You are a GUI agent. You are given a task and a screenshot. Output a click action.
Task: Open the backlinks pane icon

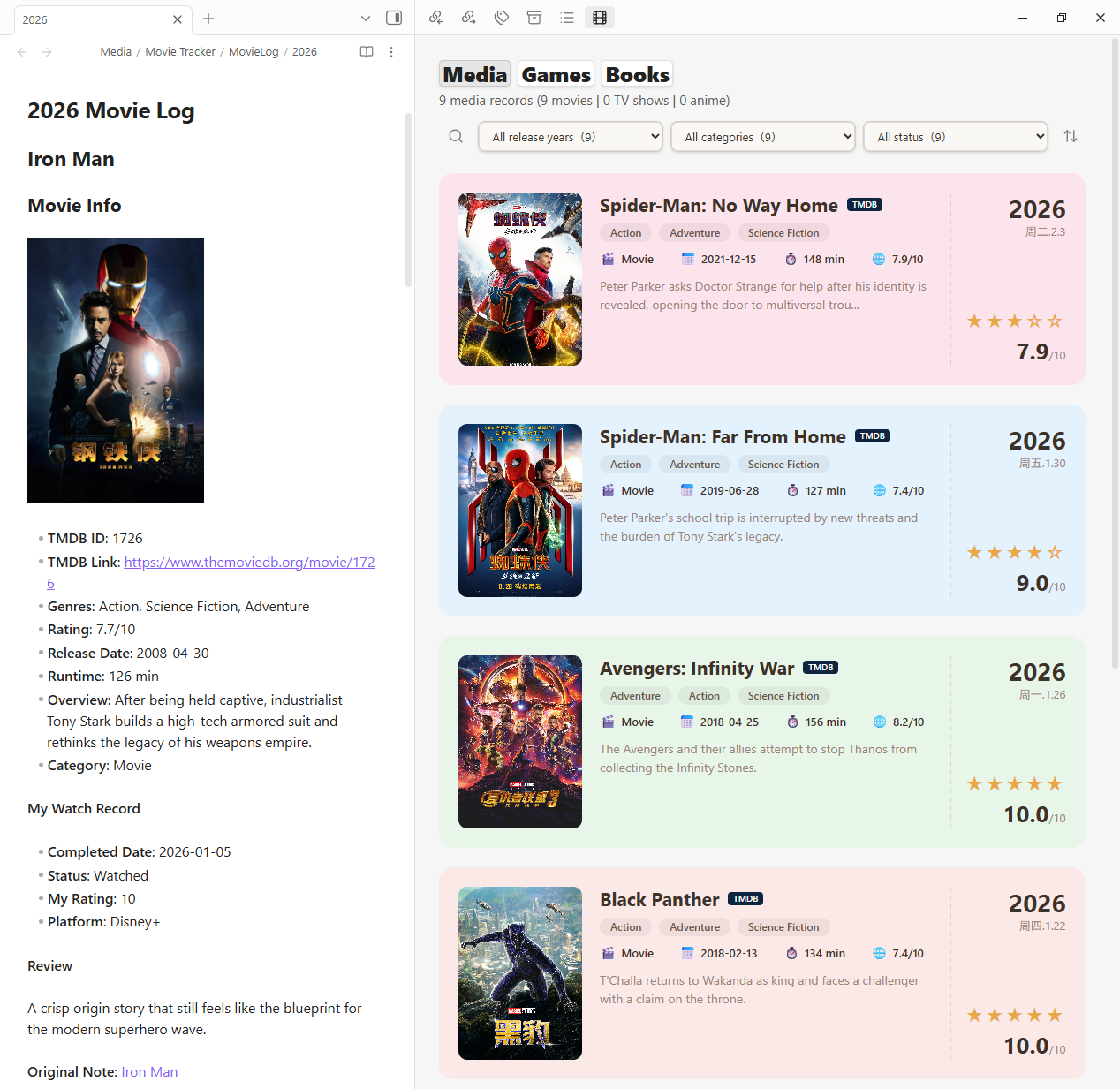click(x=435, y=18)
